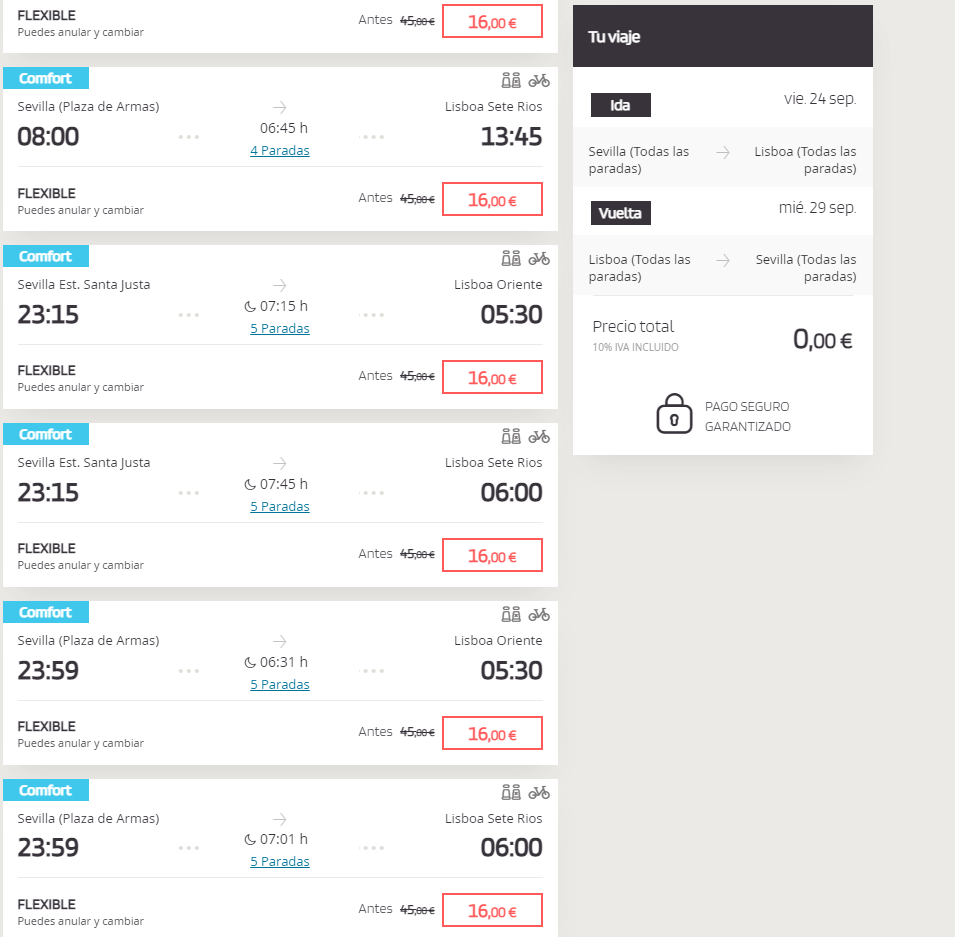This screenshot has width=955, height=937.
Task: Select the 16,00 € fare for 08:00 departure
Action: click(492, 199)
